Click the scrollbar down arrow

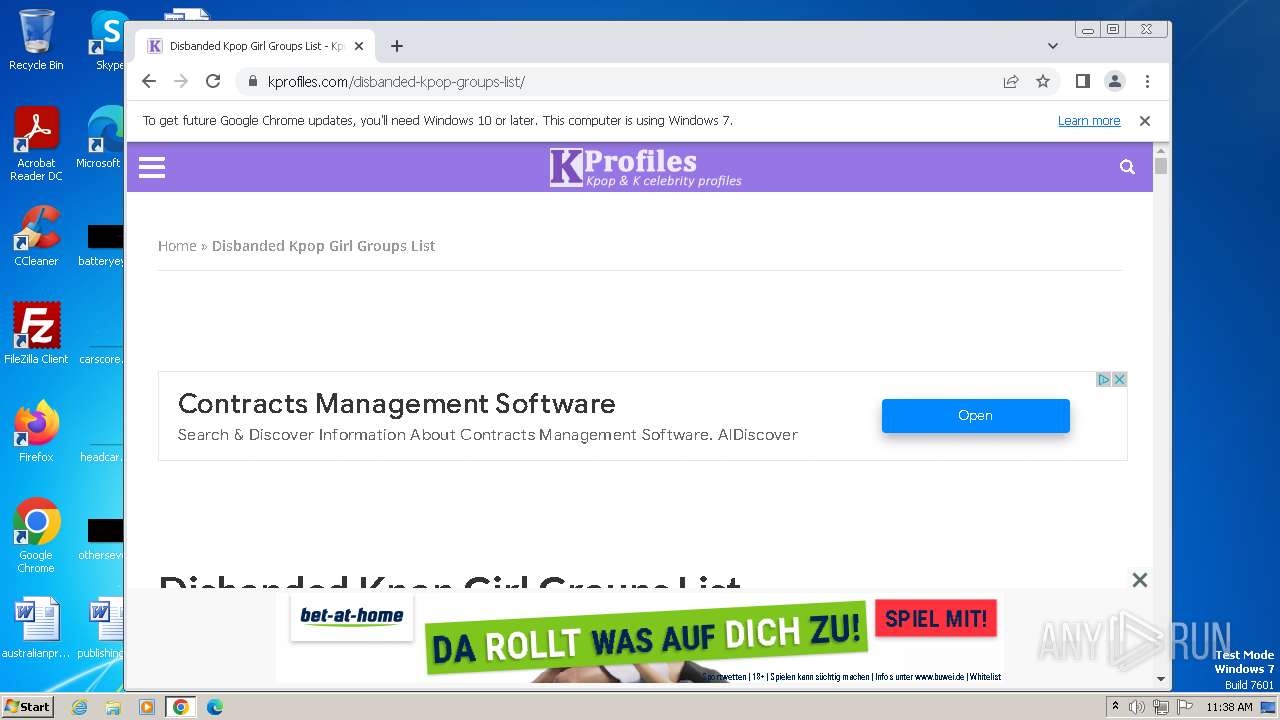pos(1161,678)
